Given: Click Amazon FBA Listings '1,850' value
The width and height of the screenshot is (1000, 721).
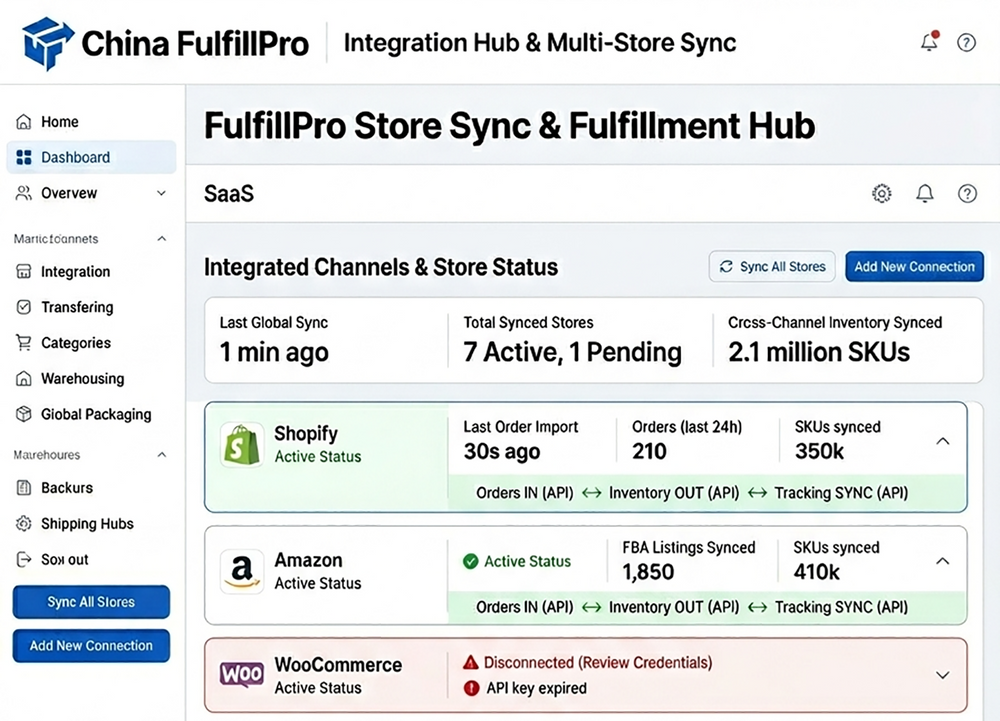Looking at the screenshot, I should pos(648,572).
